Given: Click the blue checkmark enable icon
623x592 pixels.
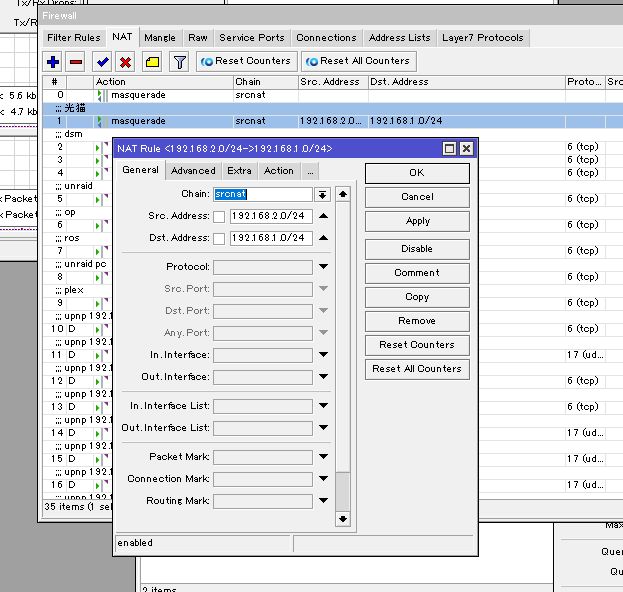Looking at the screenshot, I should (x=102, y=61).
